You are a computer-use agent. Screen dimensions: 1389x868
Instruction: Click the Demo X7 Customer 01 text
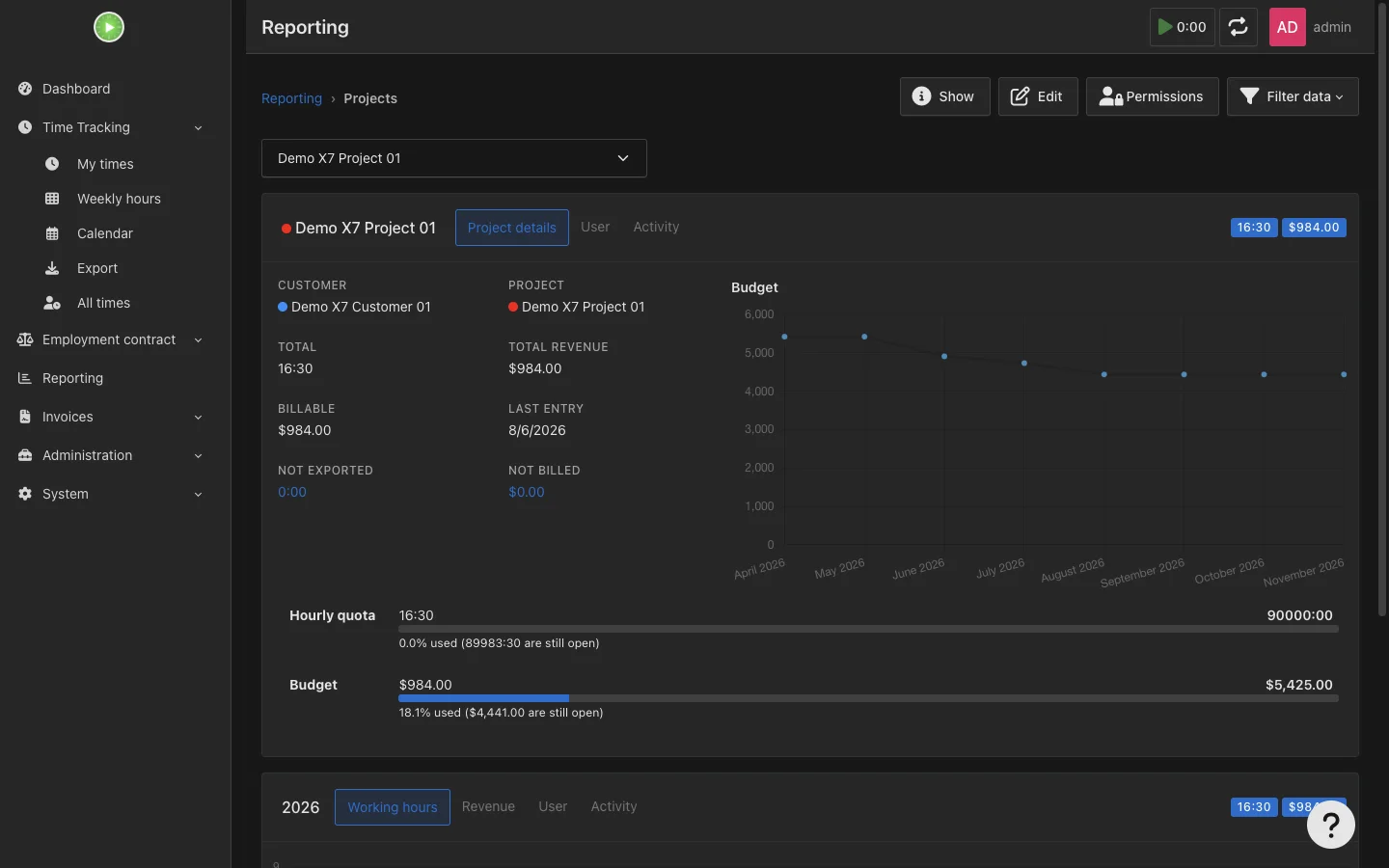(361, 307)
